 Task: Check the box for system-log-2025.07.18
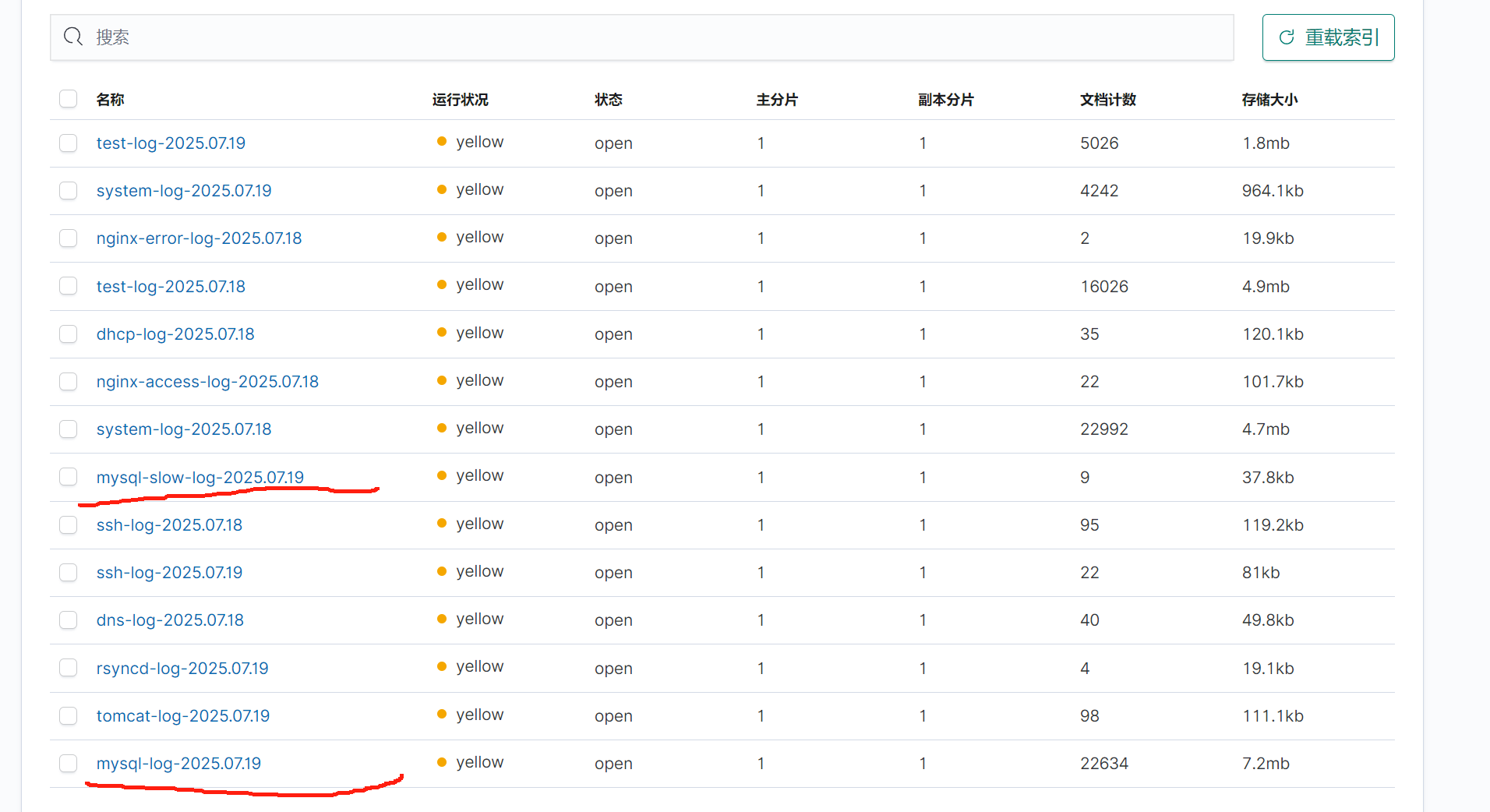pos(69,429)
